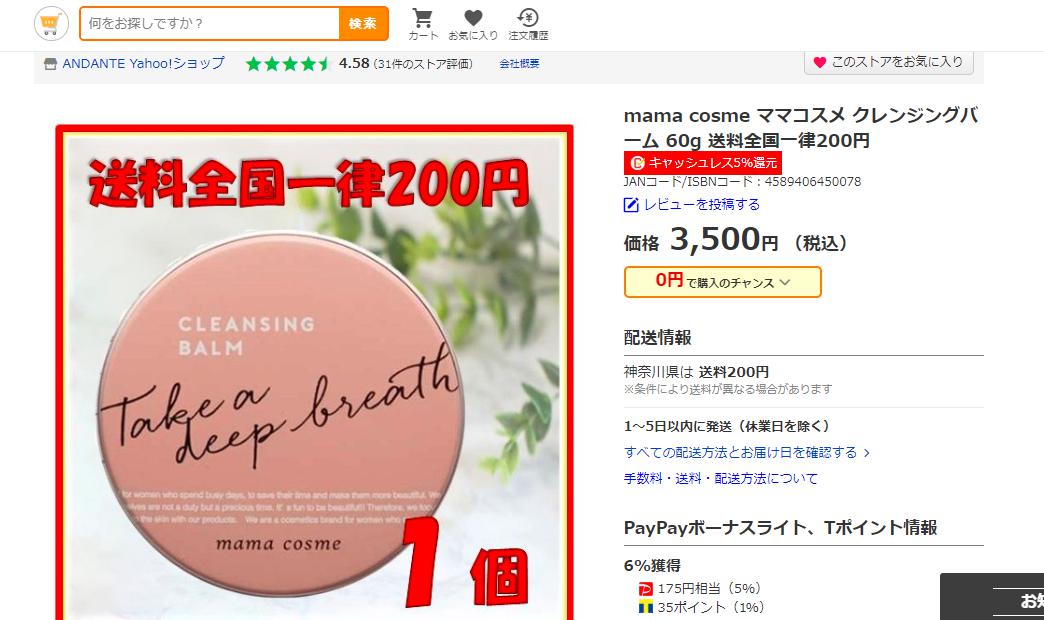Click the T-point flag icon

(645, 607)
